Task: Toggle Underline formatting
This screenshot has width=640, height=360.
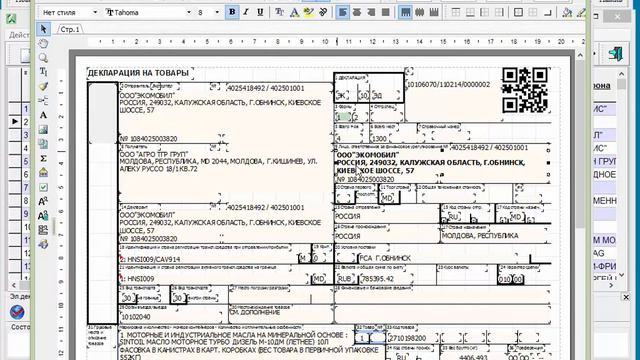Action: (x=260, y=12)
